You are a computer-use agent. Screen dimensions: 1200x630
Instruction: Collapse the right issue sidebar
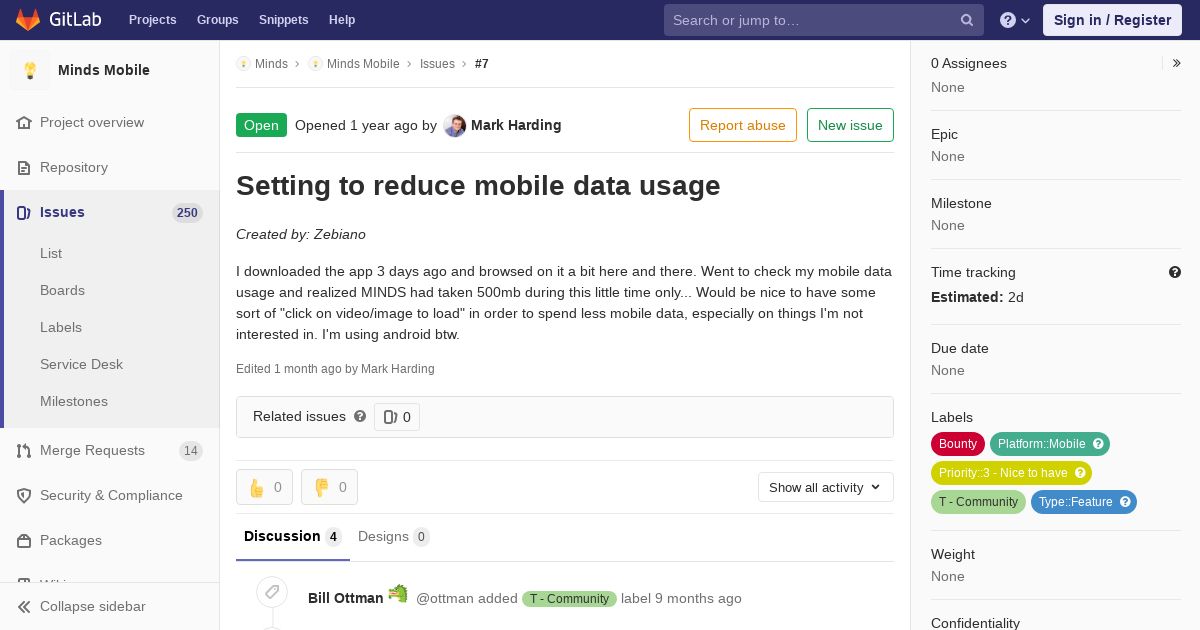[x=1177, y=63]
